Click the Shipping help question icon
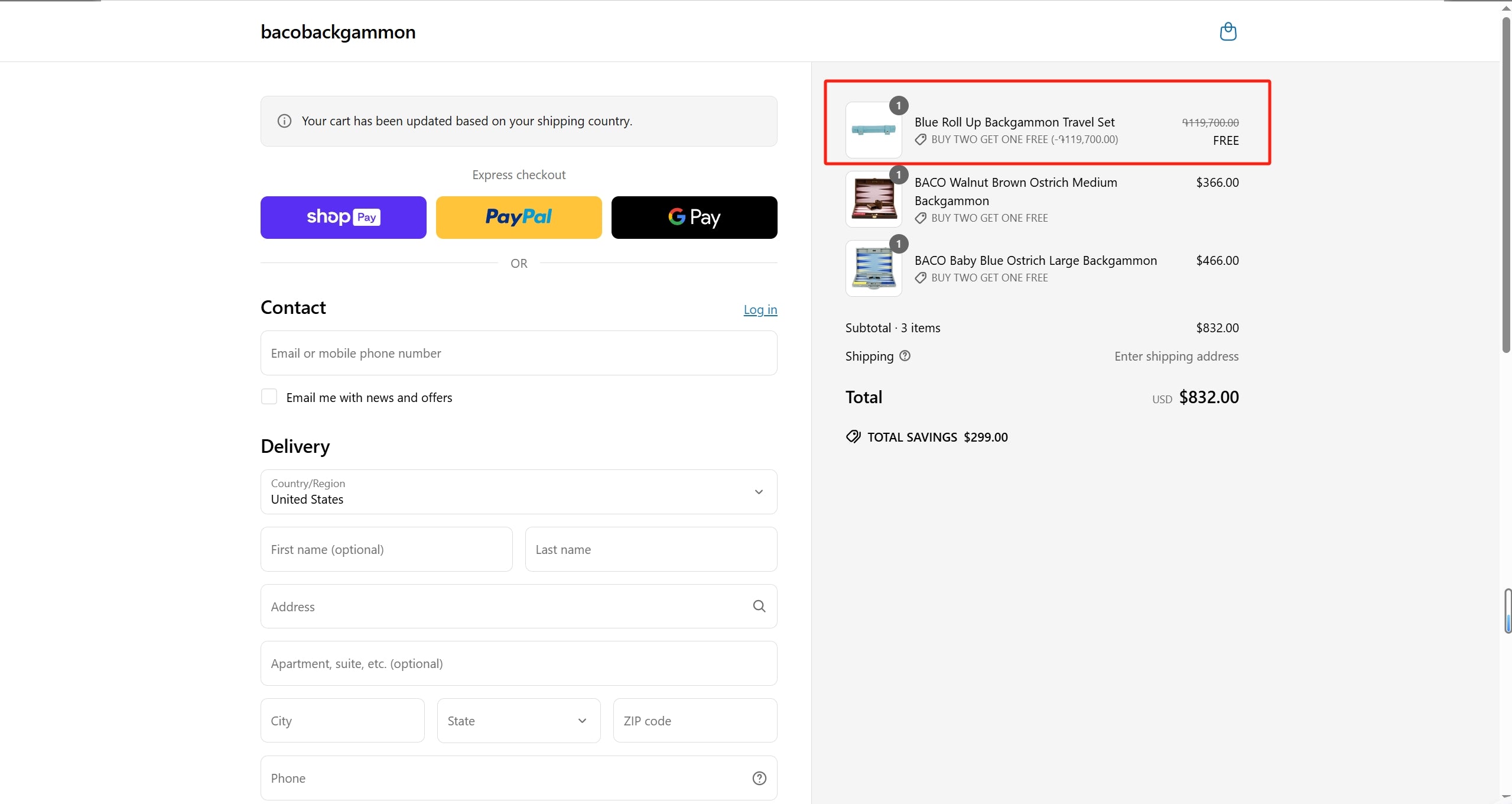This screenshot has width=1512, height=804. coord(905,356)
